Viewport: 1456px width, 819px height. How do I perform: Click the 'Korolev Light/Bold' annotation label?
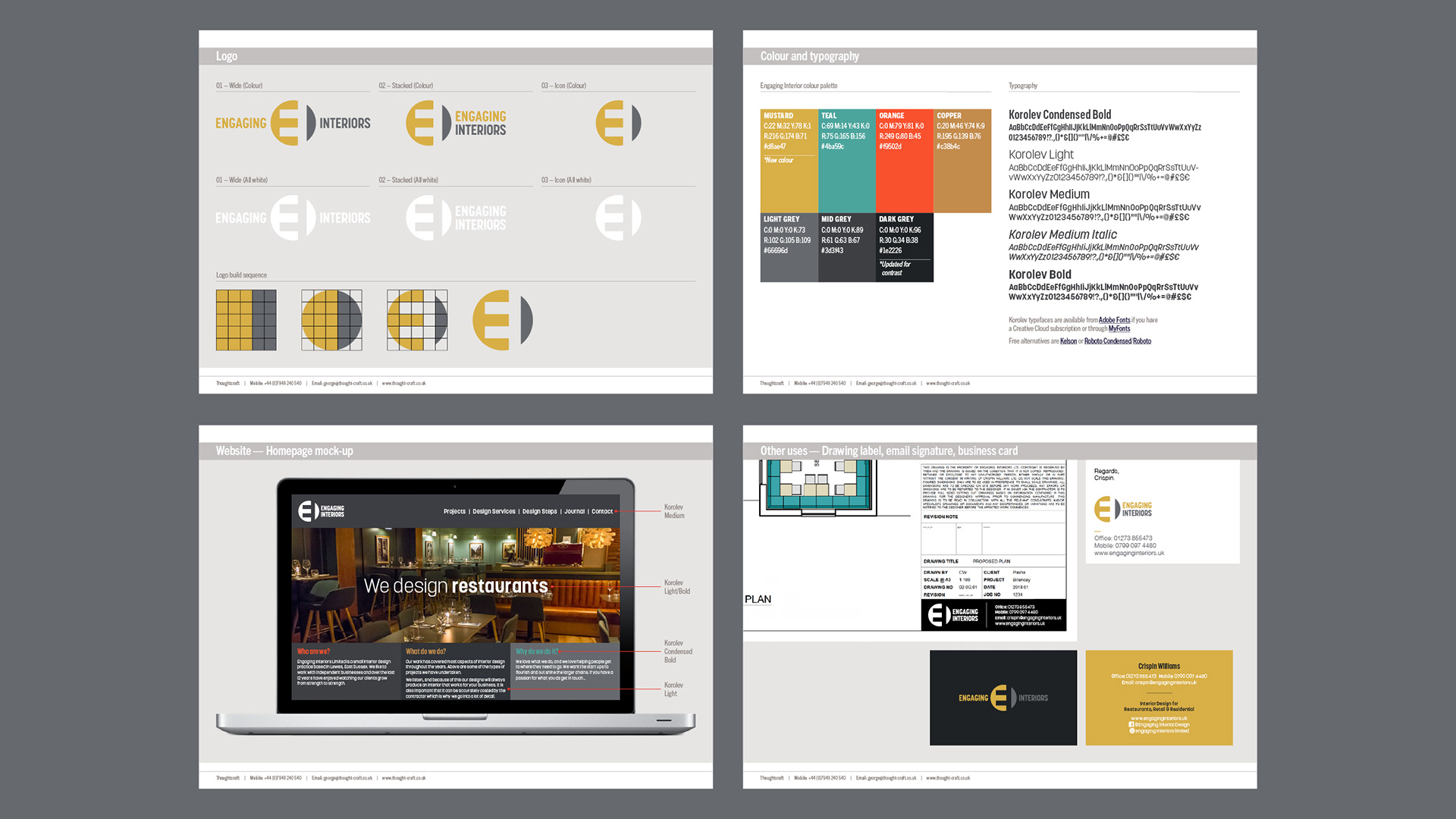676,587
